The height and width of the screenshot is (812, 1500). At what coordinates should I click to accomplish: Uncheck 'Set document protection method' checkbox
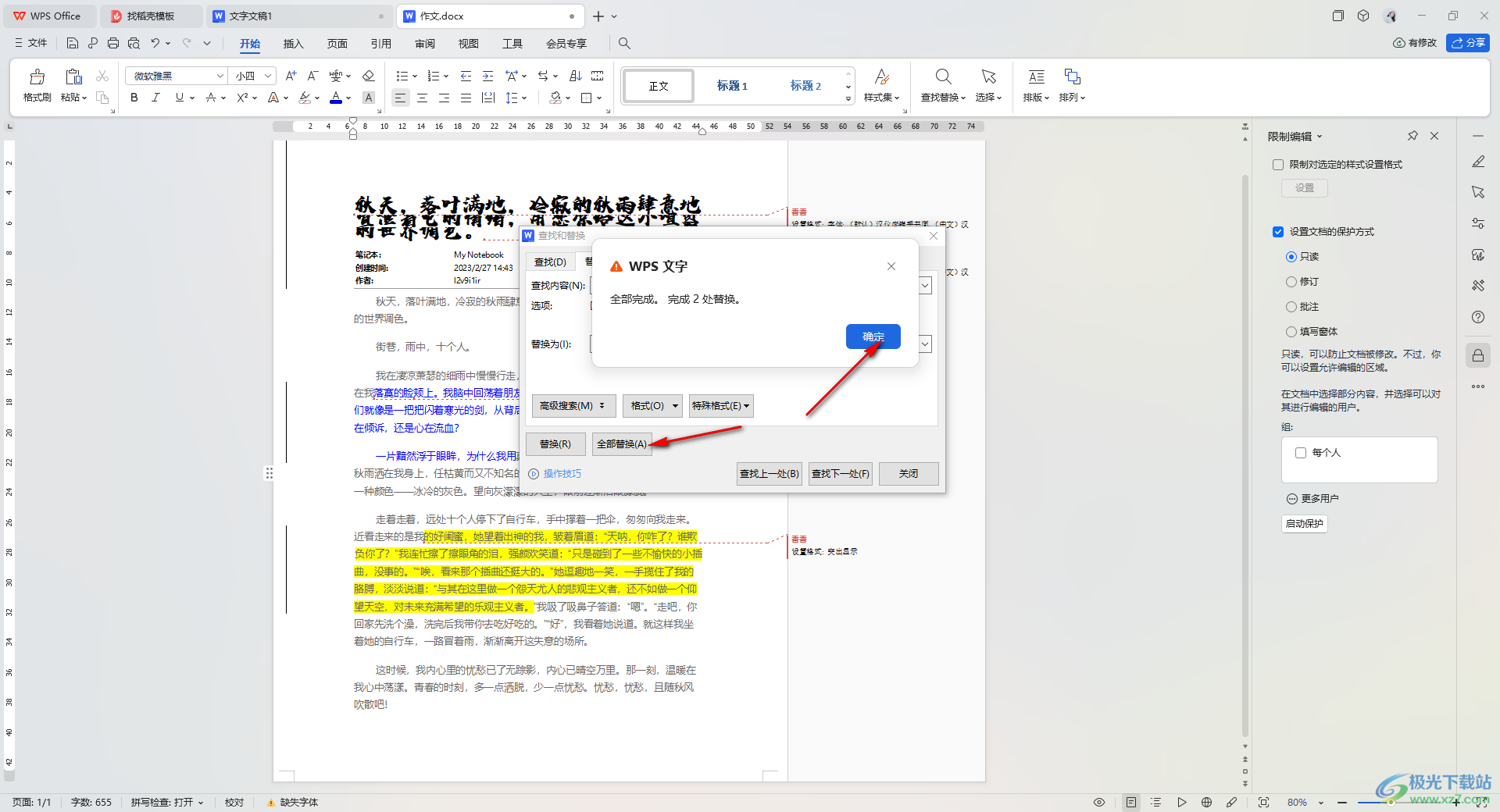pos(1278,232)
